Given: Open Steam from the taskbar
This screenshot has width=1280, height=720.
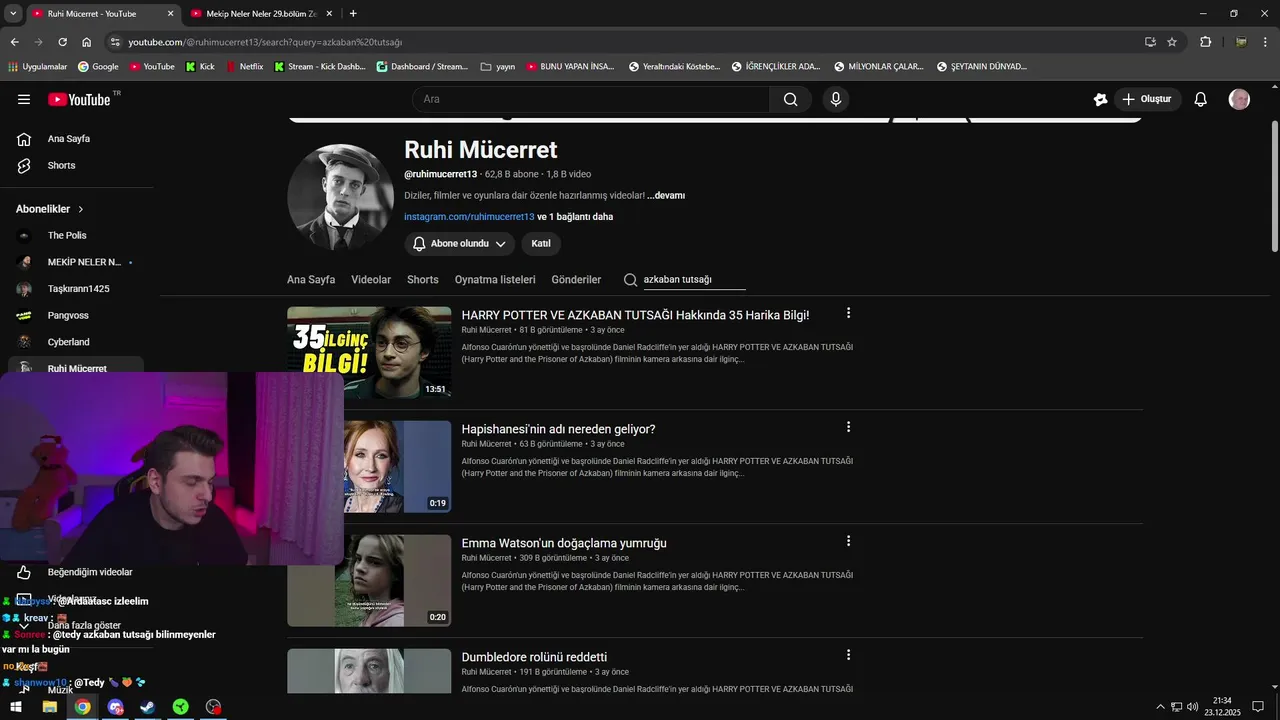Looking at the screenshot, I should 147,707.
